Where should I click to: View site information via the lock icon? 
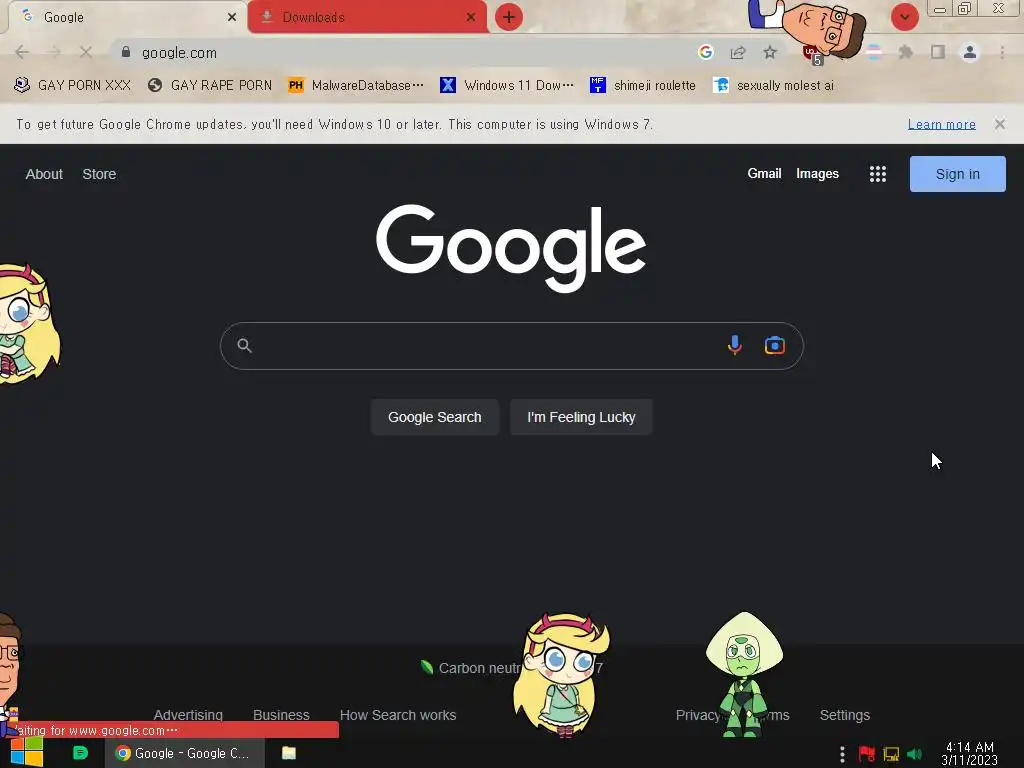(126, 52)
